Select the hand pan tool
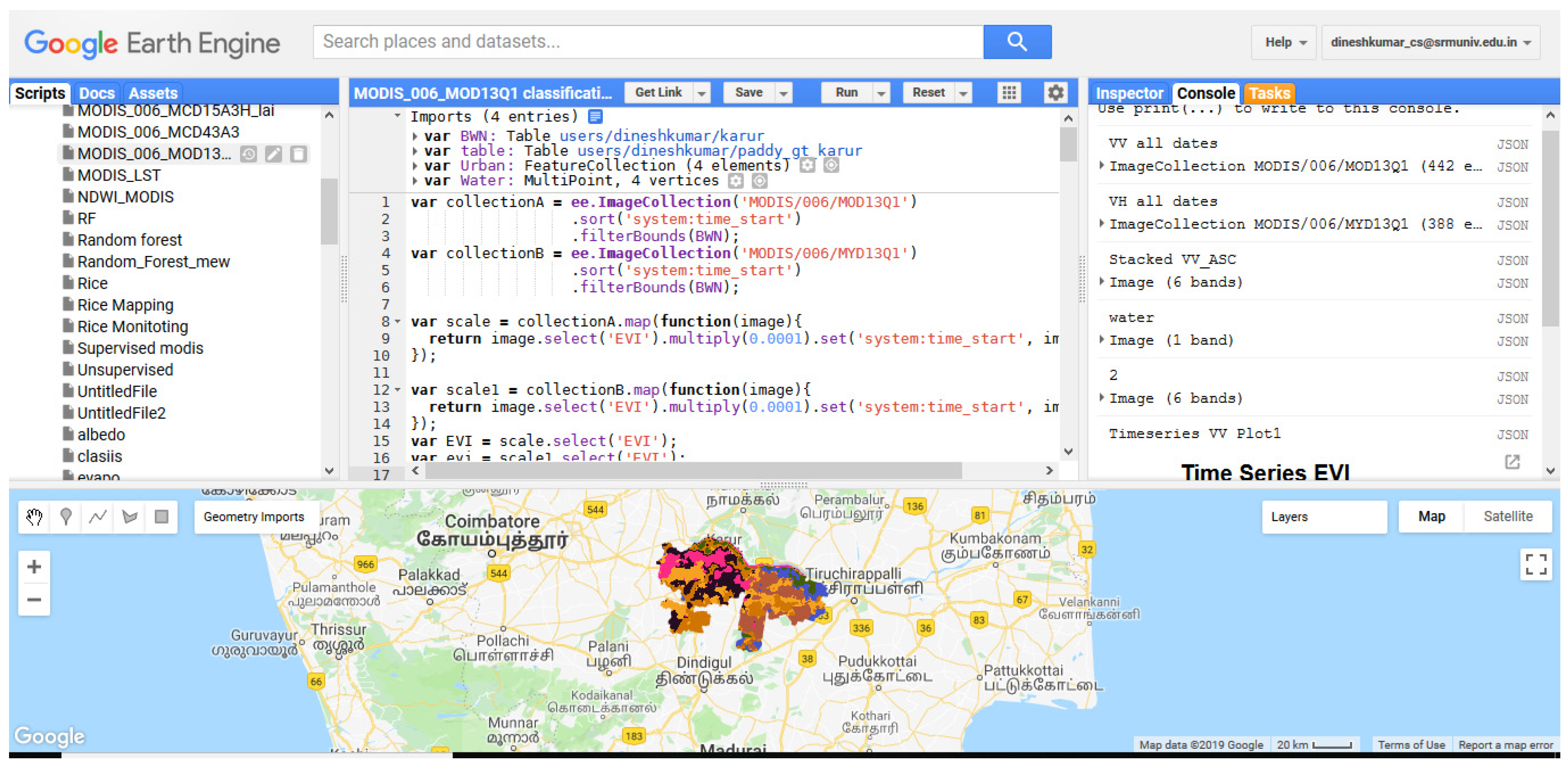This screenshot has width=1568, height=770. click(34, 517)
